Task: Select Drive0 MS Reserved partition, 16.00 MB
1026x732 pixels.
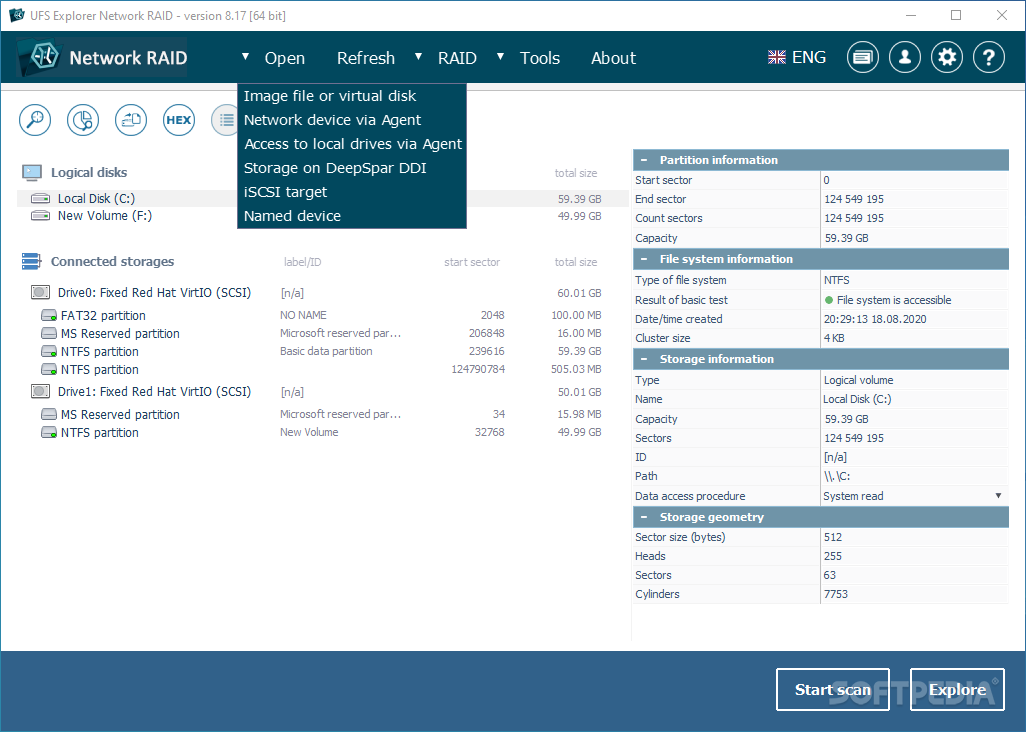Action: (x=321, y=333)
